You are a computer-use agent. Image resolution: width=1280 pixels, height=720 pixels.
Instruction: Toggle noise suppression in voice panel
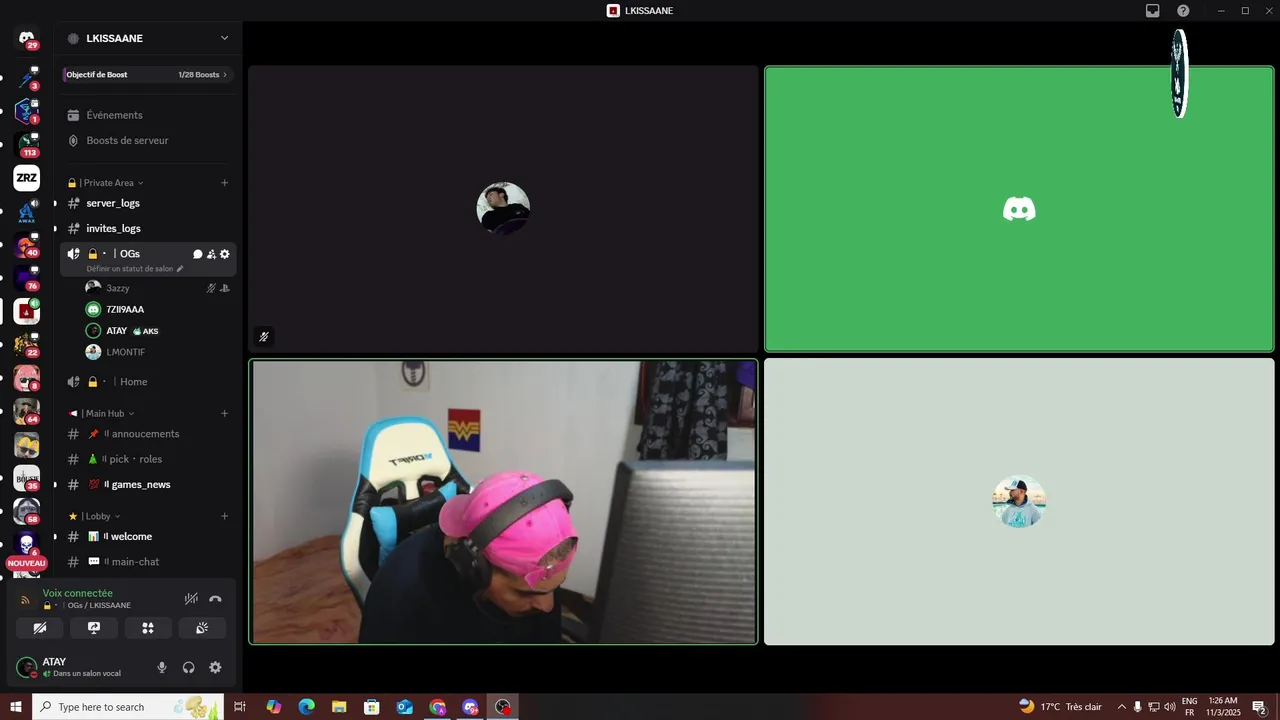(191, 599)
